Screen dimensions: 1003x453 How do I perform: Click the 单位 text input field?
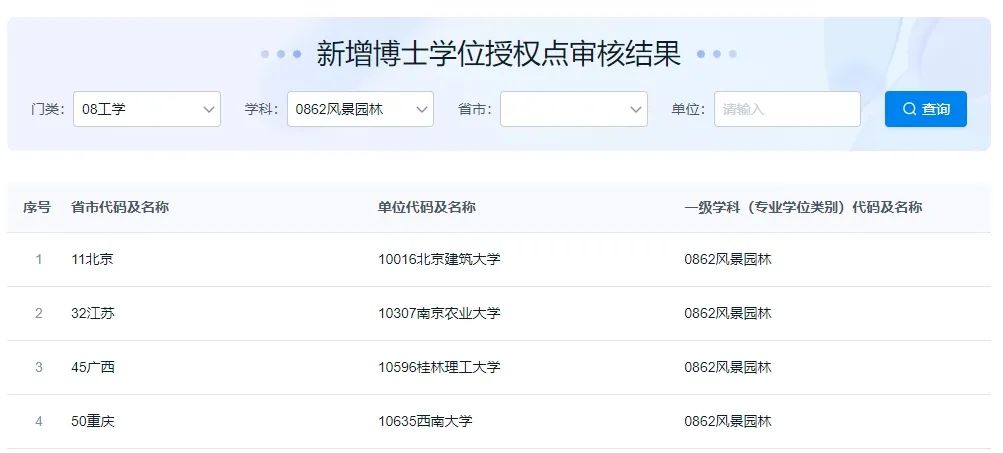786,109
